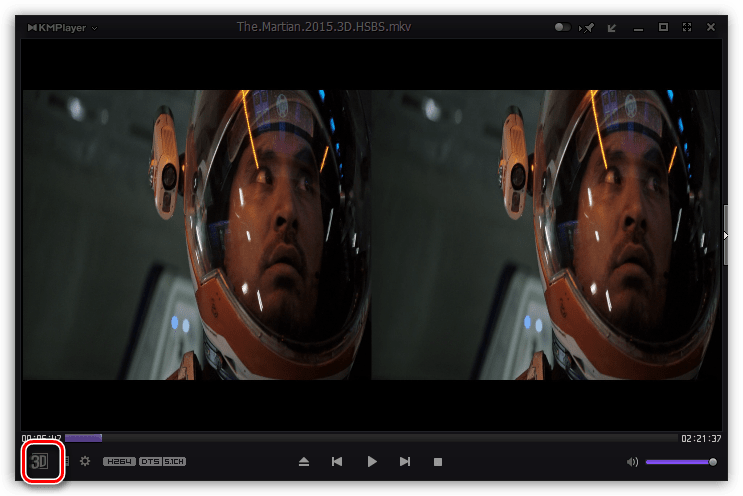
Task: Open the settings gear in the control bar
Action: (x=85, y=461)
